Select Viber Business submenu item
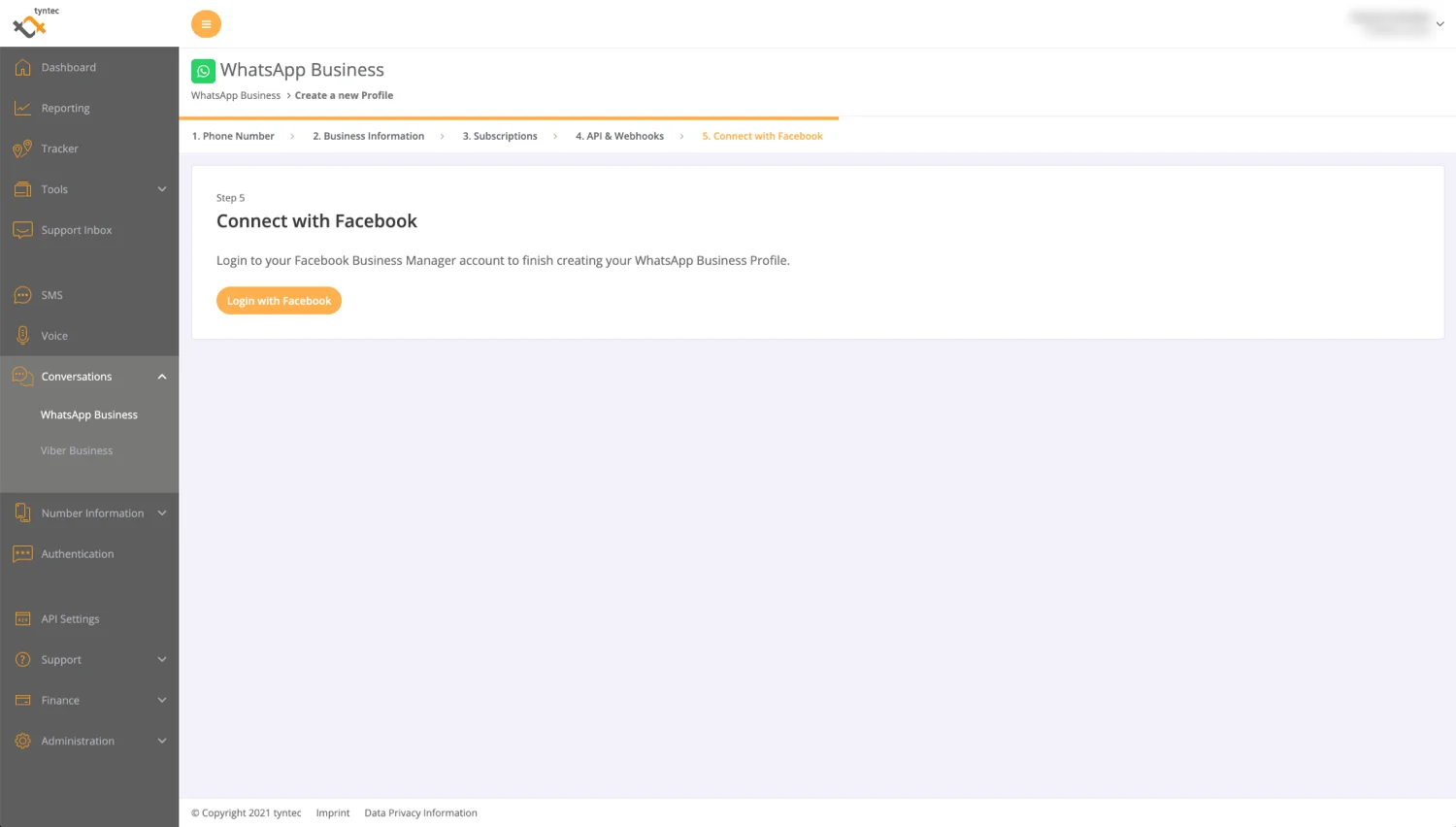 pyautogui.click(x=77, y=450)
